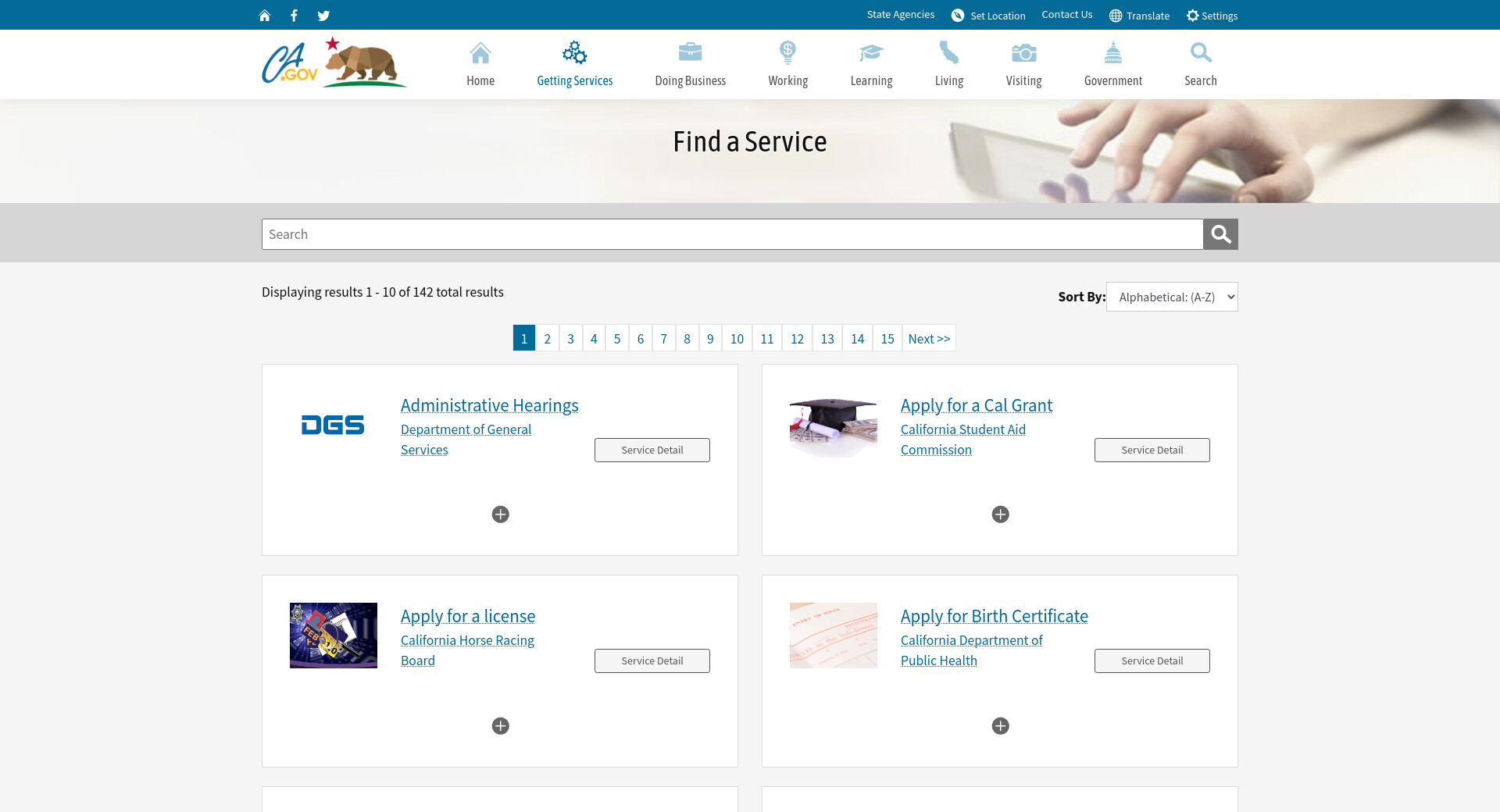
Task: Click the magnifier search submit button
Action: click(x=1220, y=234)
